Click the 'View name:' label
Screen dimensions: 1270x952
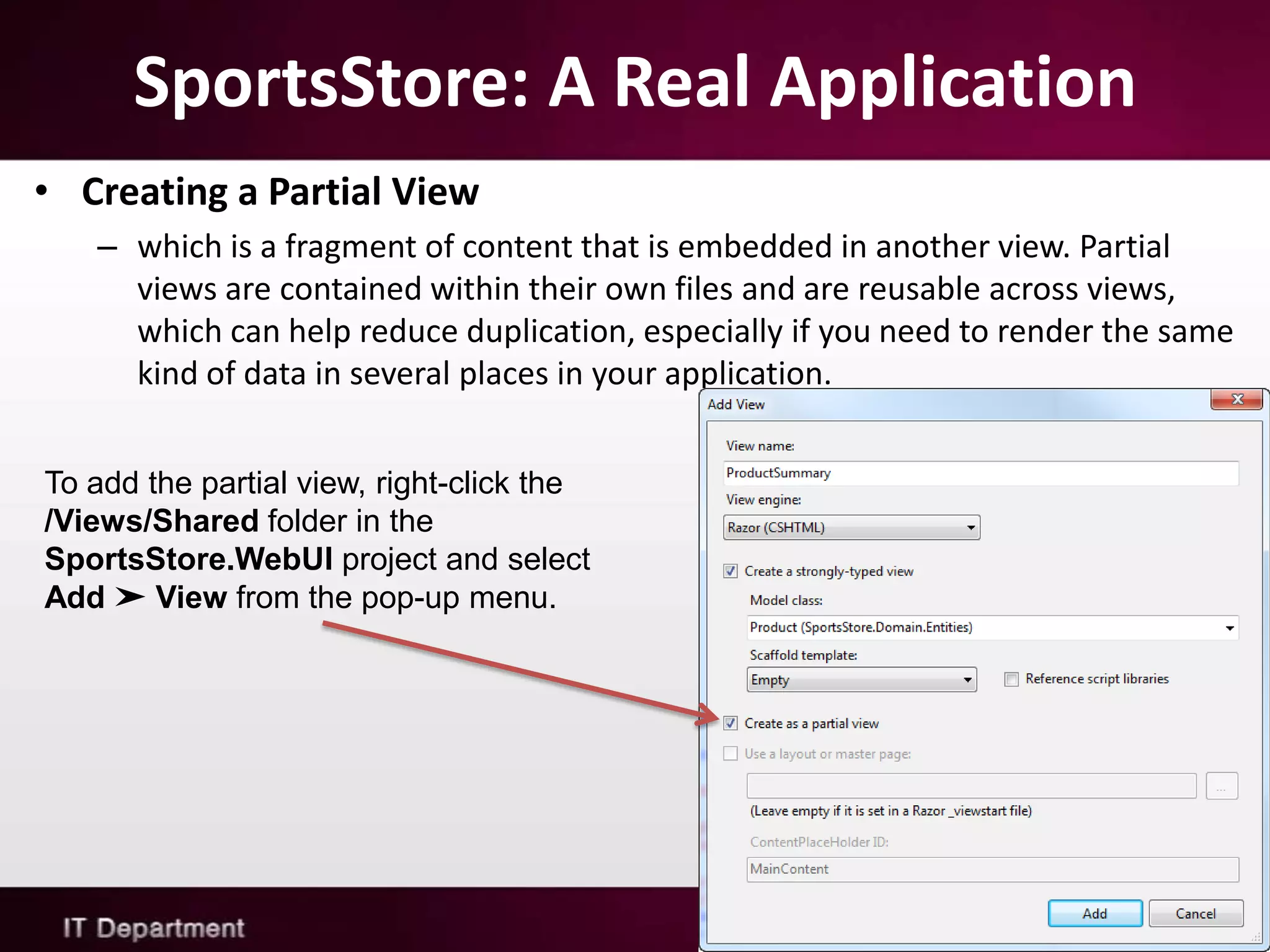(760, 446)
